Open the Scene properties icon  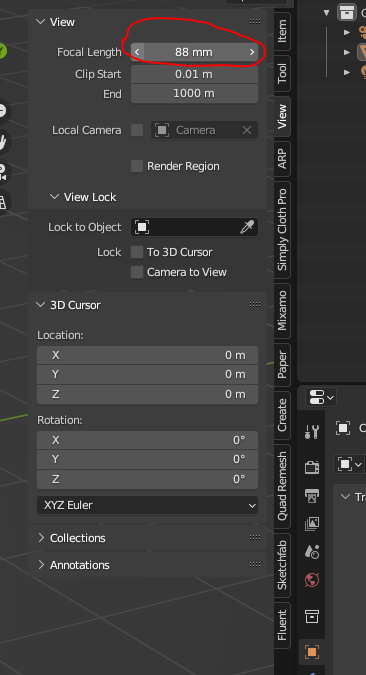(x=311, y=551)
